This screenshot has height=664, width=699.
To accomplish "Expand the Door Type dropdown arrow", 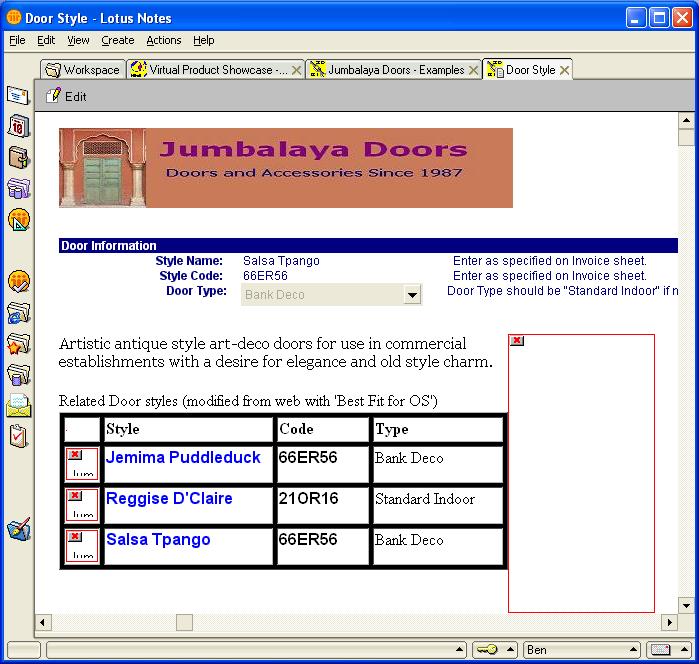I will [x=412, y=295].
